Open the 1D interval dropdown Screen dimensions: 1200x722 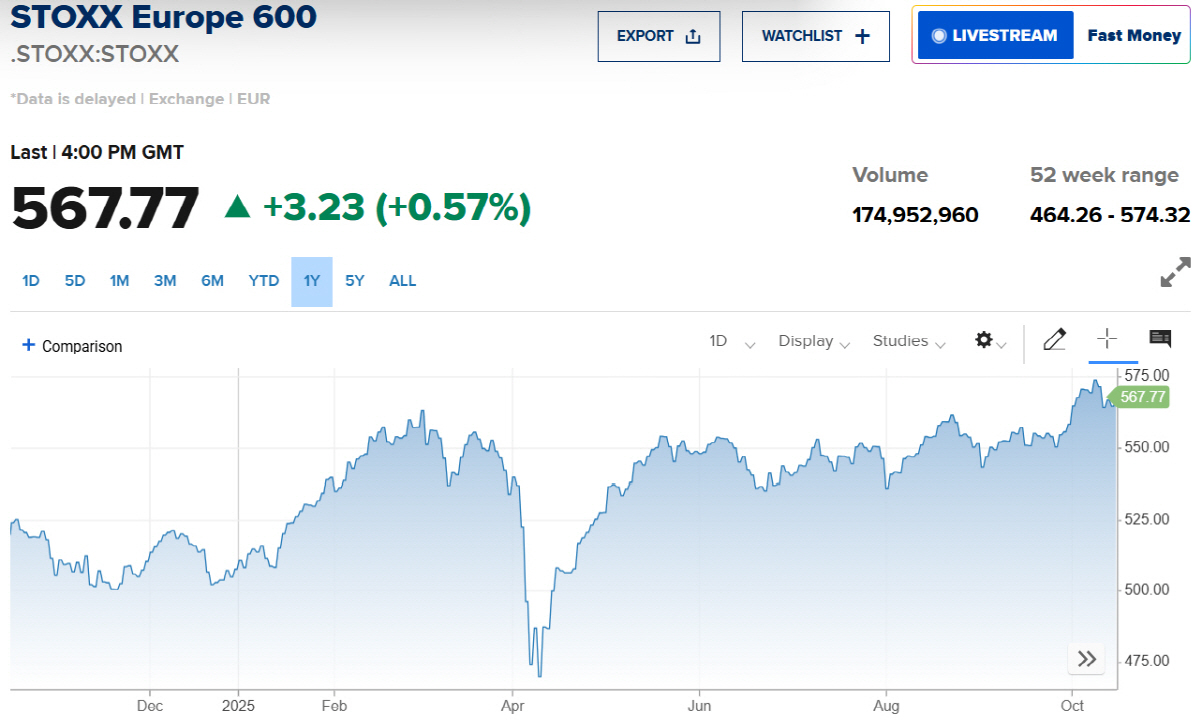(x=730, y=341)
